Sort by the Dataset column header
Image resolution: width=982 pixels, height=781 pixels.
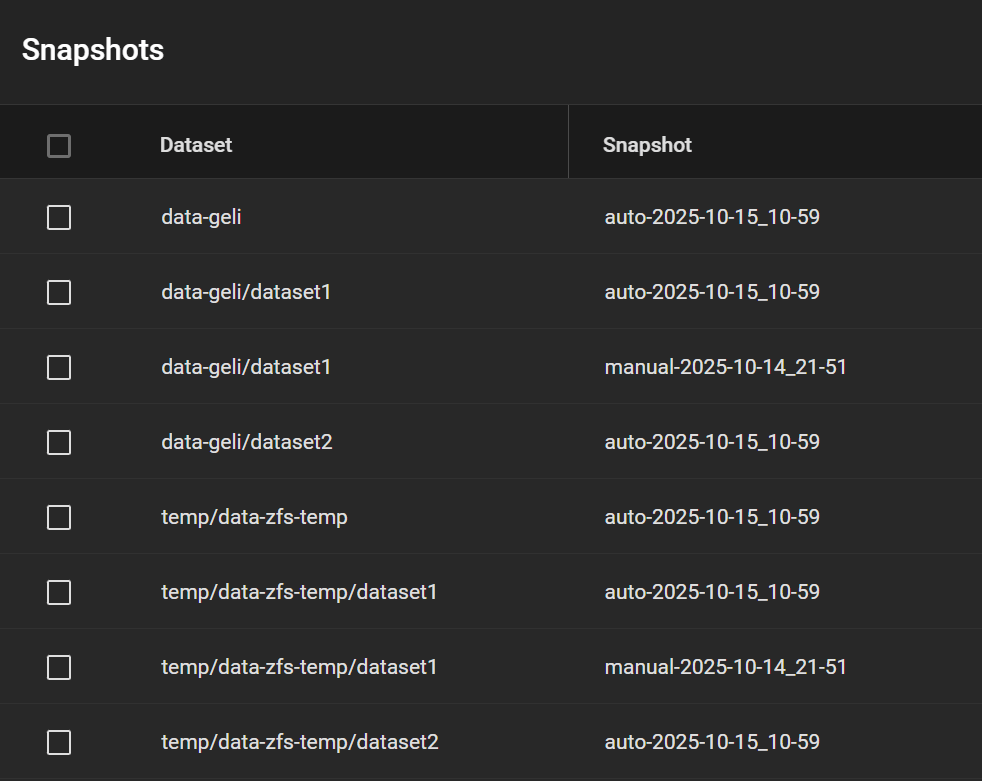click(x=196, y=145)
